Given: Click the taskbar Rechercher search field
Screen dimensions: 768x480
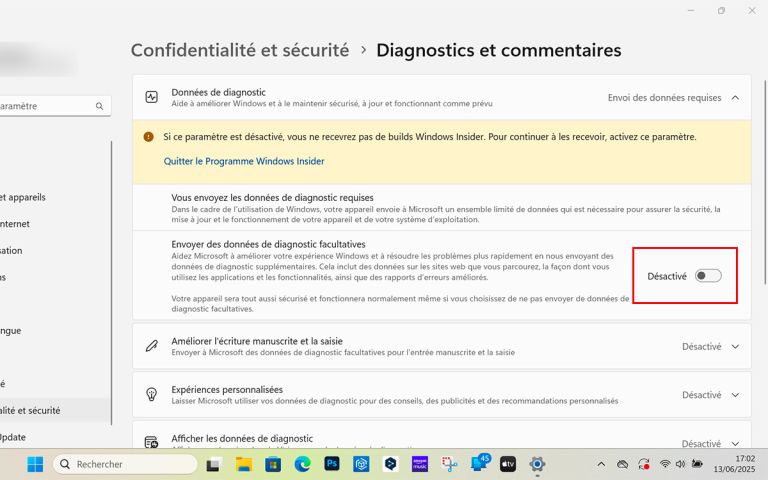Looking at the screenshot, I should [x=125, y=464].
